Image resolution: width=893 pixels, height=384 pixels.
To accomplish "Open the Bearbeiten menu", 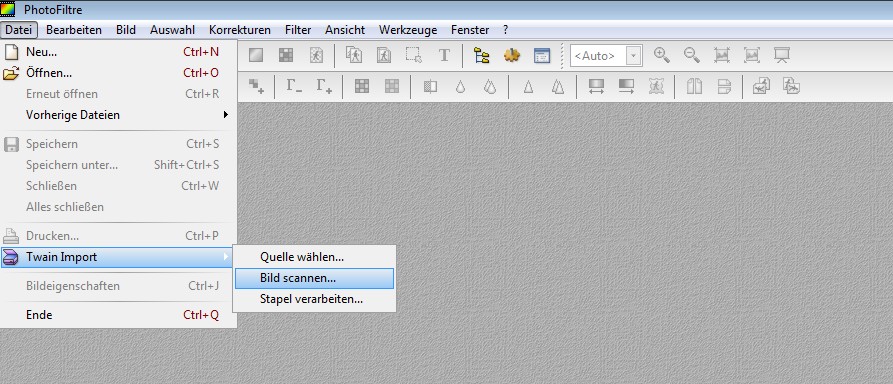I will point(74,30).
